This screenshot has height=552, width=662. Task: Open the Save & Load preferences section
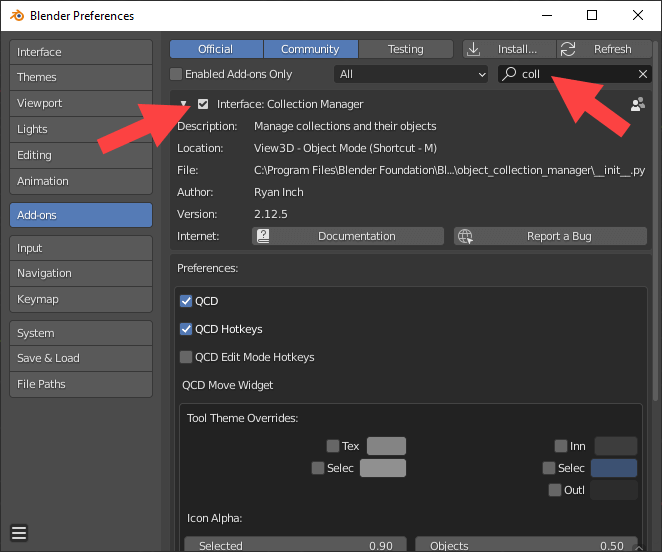(x=81, y=358)
